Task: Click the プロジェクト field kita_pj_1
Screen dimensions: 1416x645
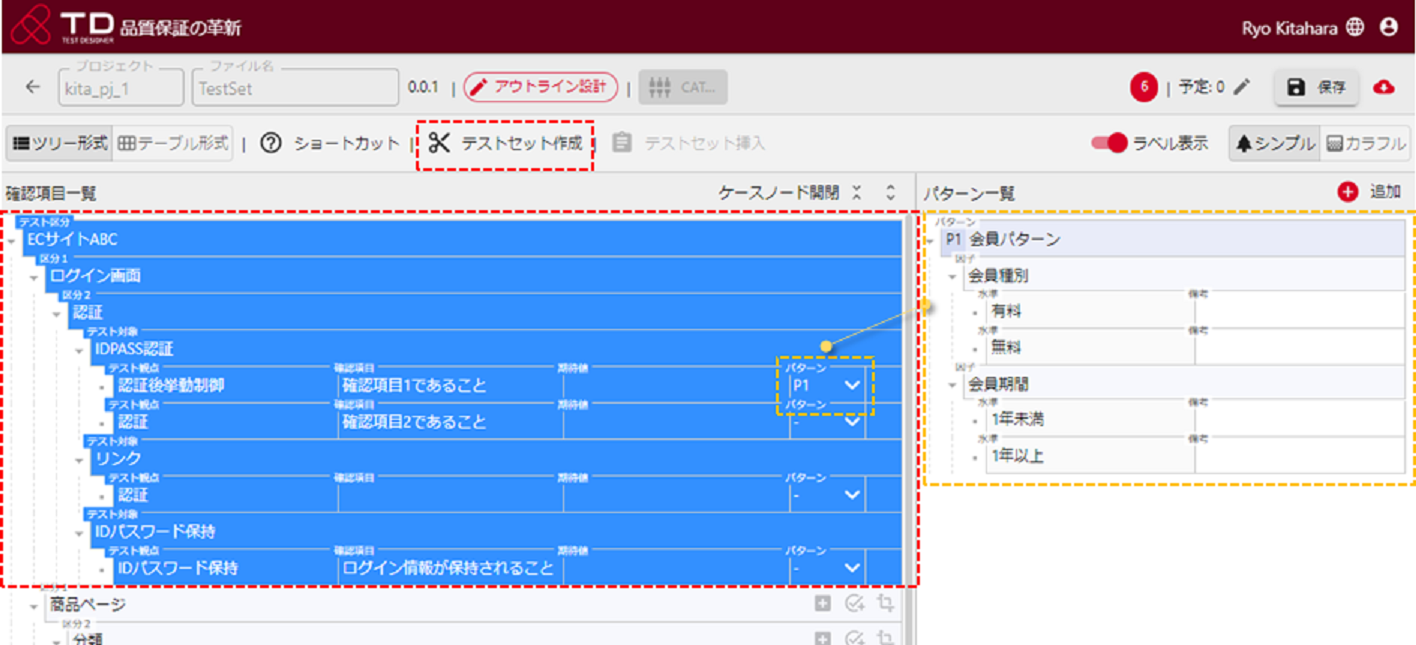Action: pos(121,87)
